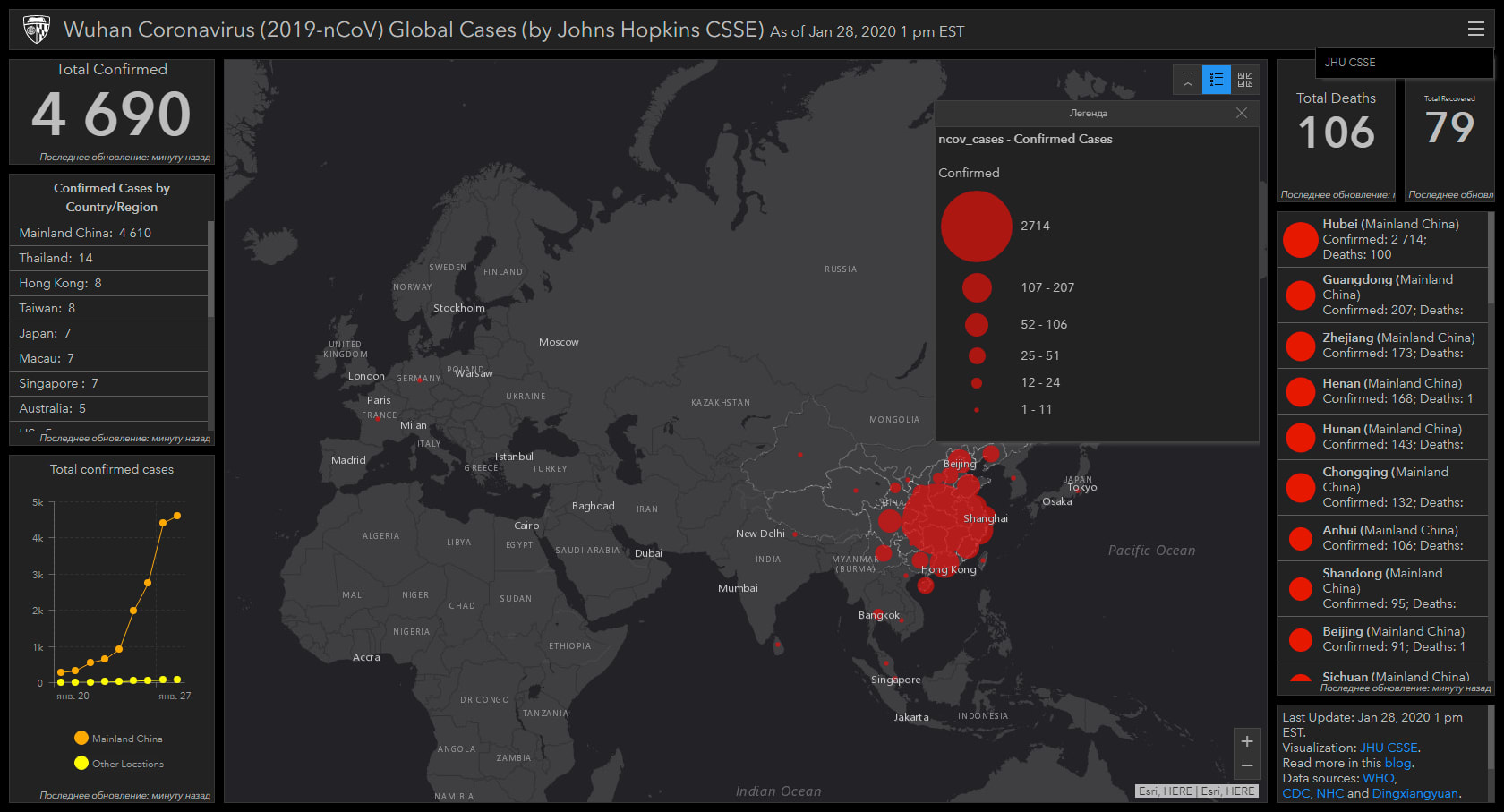The width and height of the screenshot is (1504, 812).
Task: Select Australia: 5 in the country list
Action: [108, 408]
